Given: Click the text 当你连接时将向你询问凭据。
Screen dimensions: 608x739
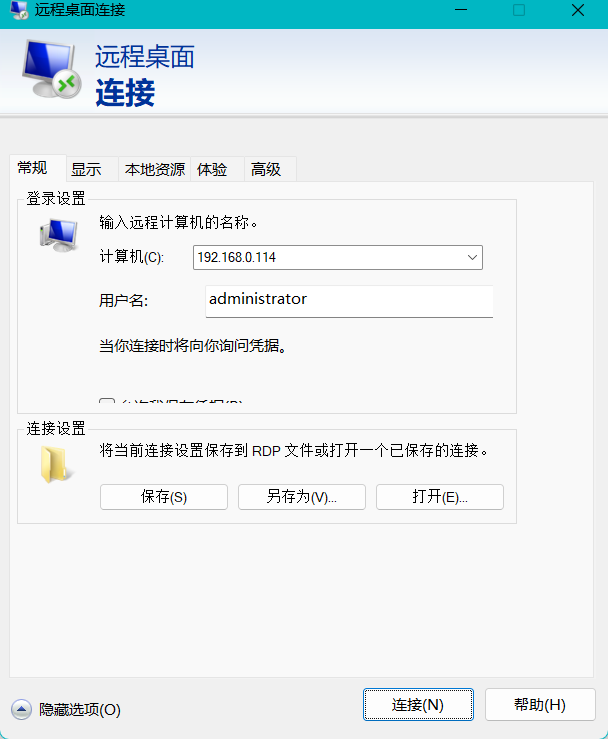Looking at the screenshot, I should click(x=193, y=346).
